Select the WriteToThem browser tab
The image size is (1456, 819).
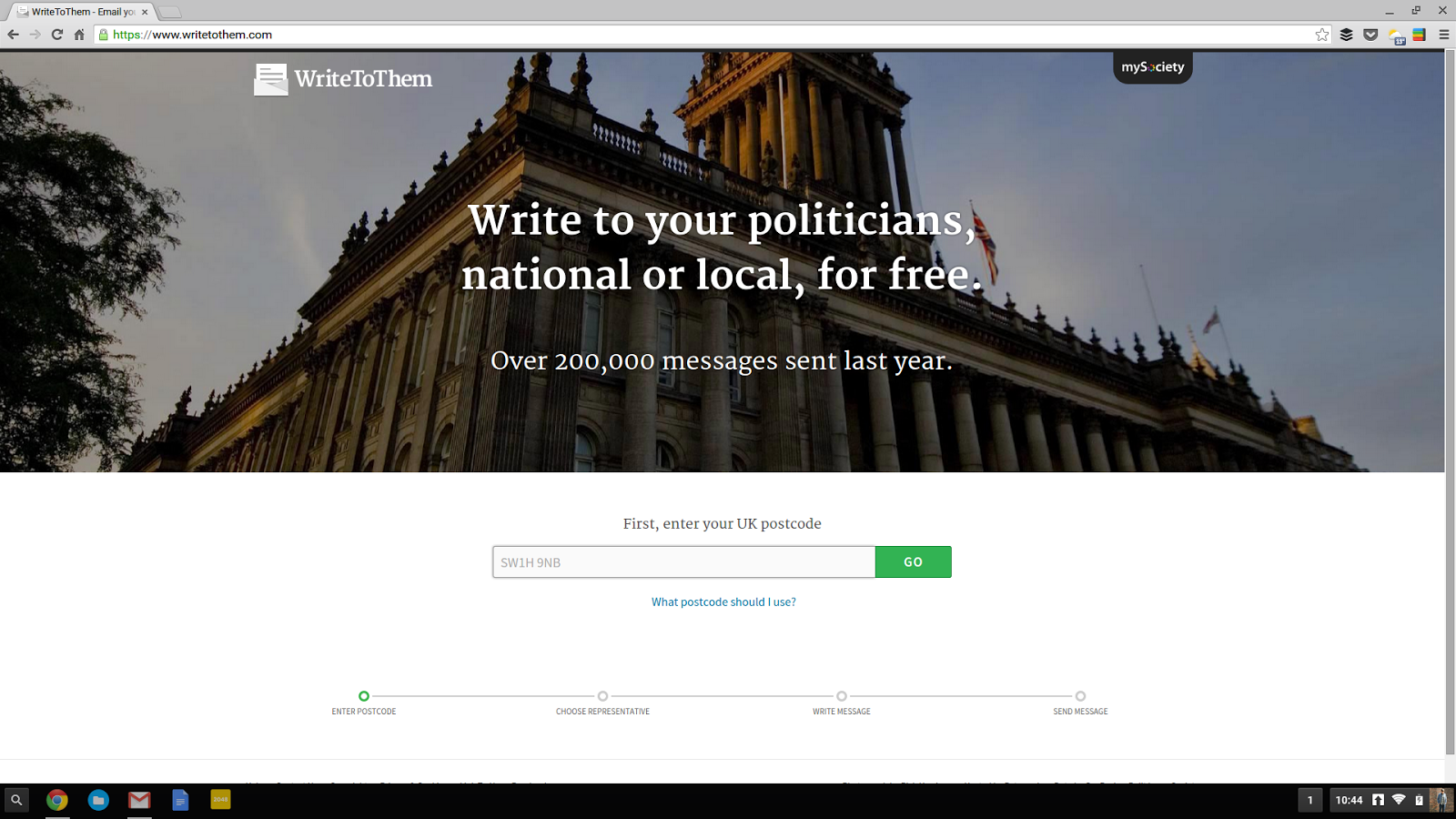point(77,12)
